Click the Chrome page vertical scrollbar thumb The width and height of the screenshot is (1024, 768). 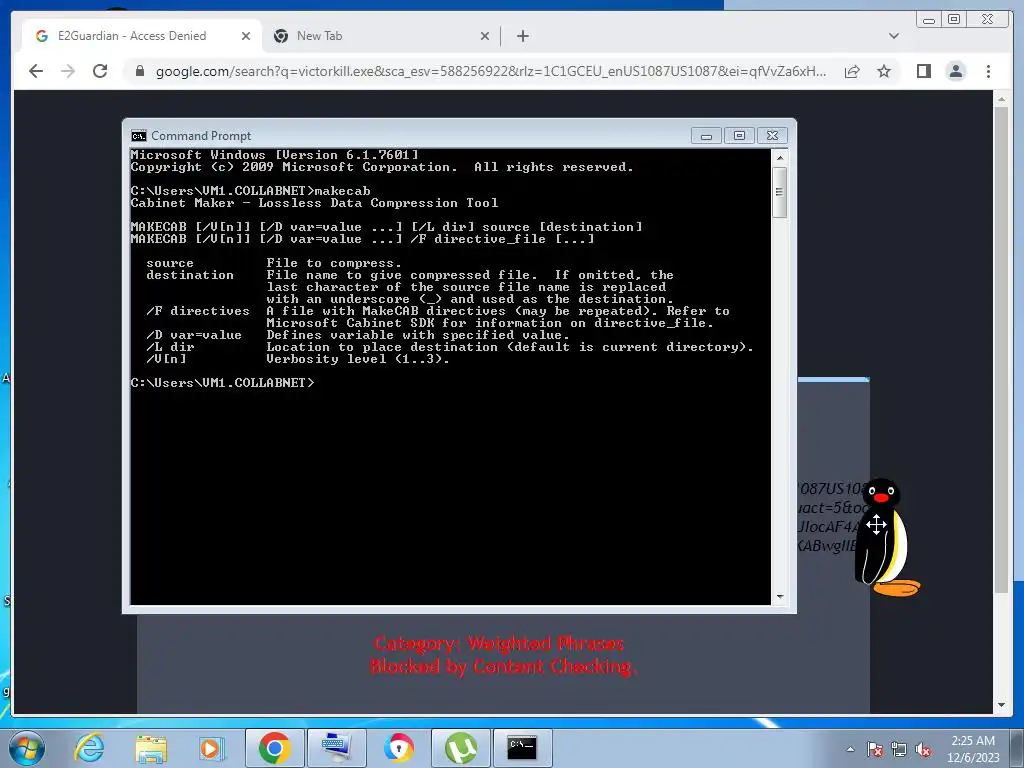(1002, 349)
